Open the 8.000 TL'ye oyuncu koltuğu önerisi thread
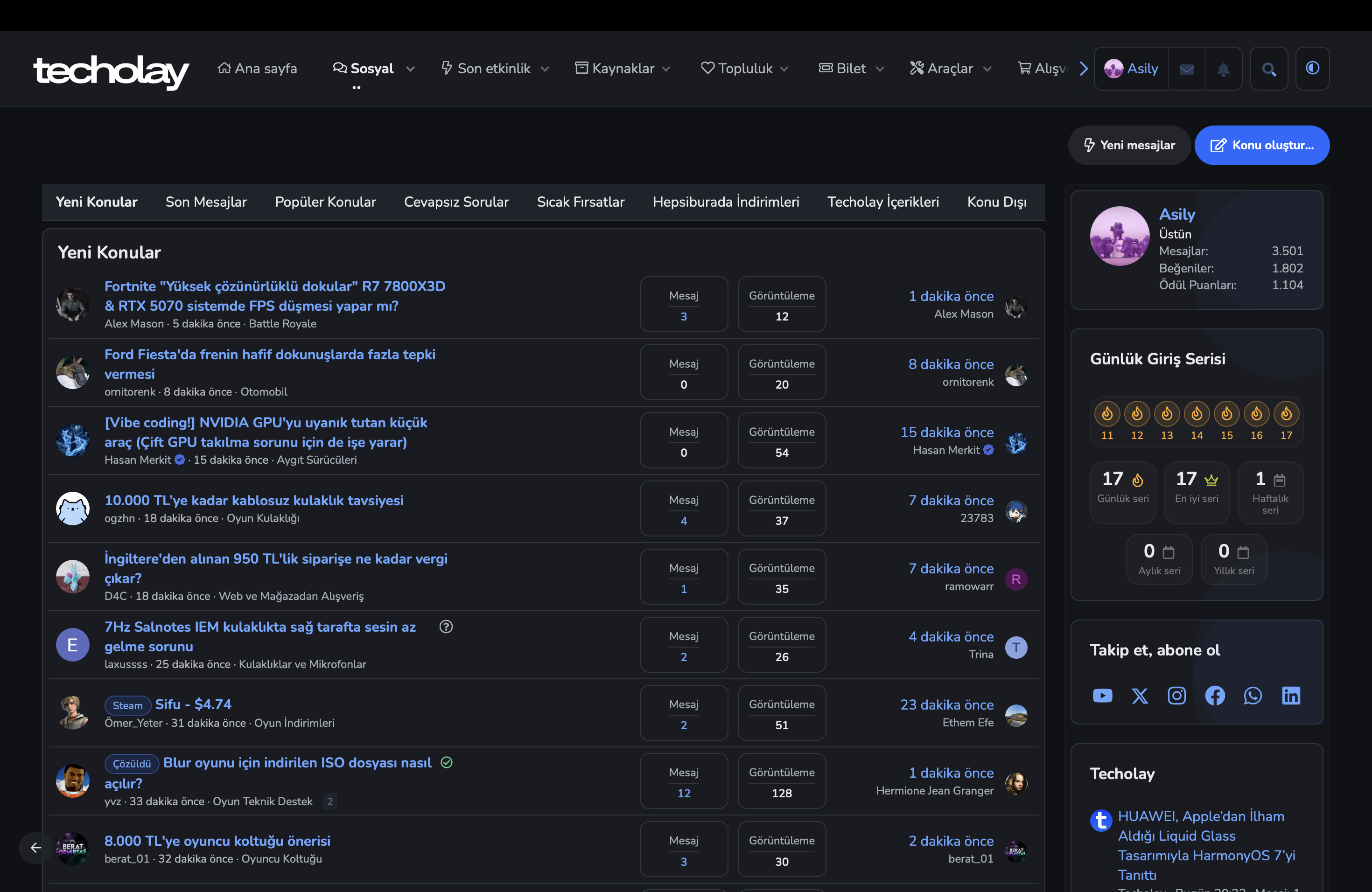 pos(217,841)
